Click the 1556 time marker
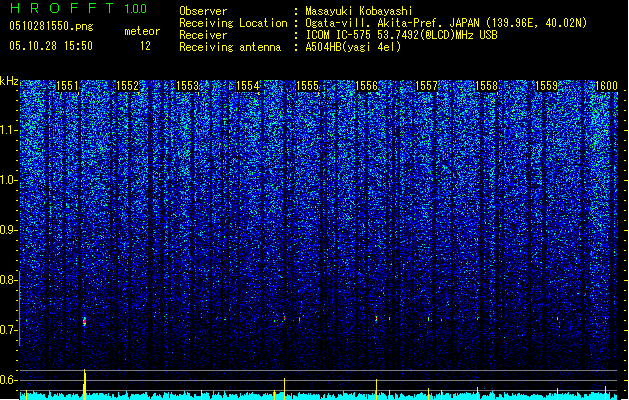 tap(367, 86)
